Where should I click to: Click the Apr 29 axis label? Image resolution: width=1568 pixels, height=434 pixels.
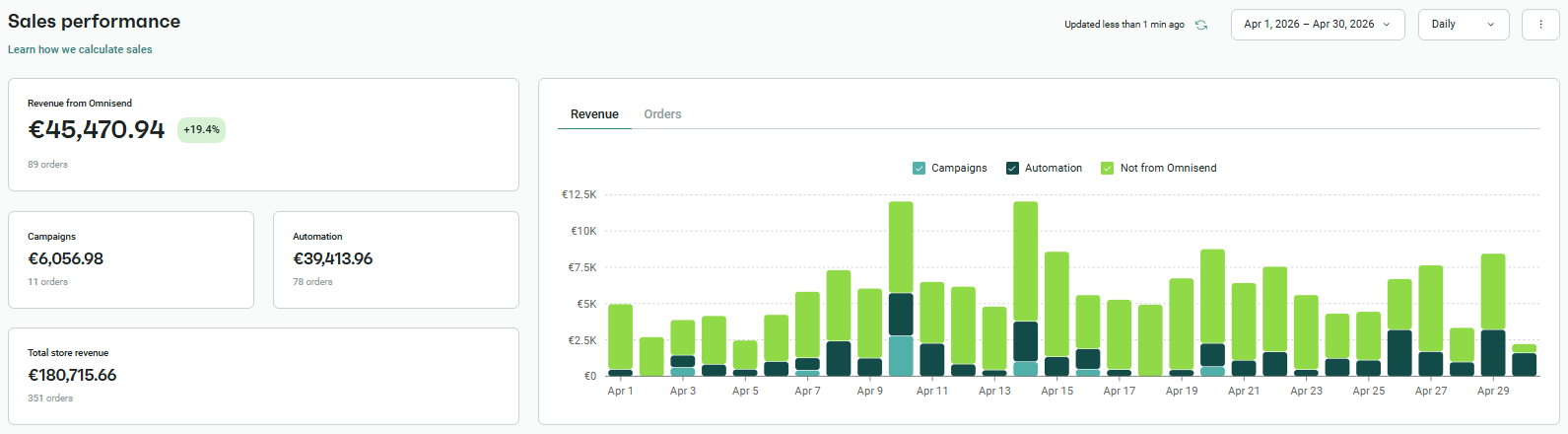(x=1493, y=392)
